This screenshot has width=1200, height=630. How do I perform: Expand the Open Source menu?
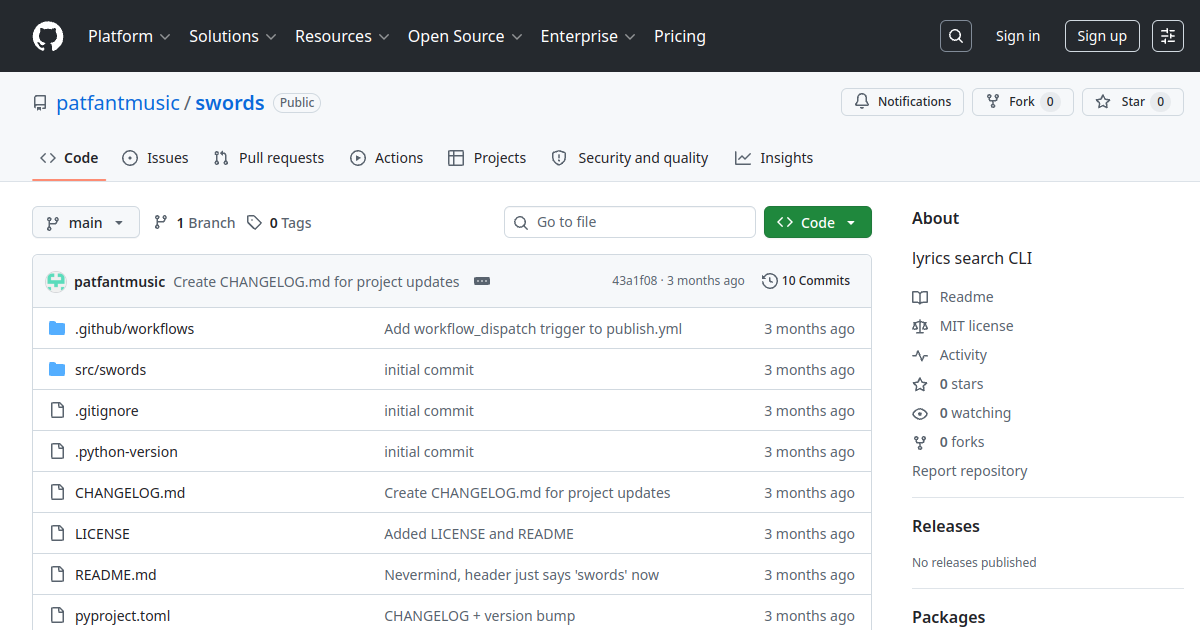coord(465,36)
